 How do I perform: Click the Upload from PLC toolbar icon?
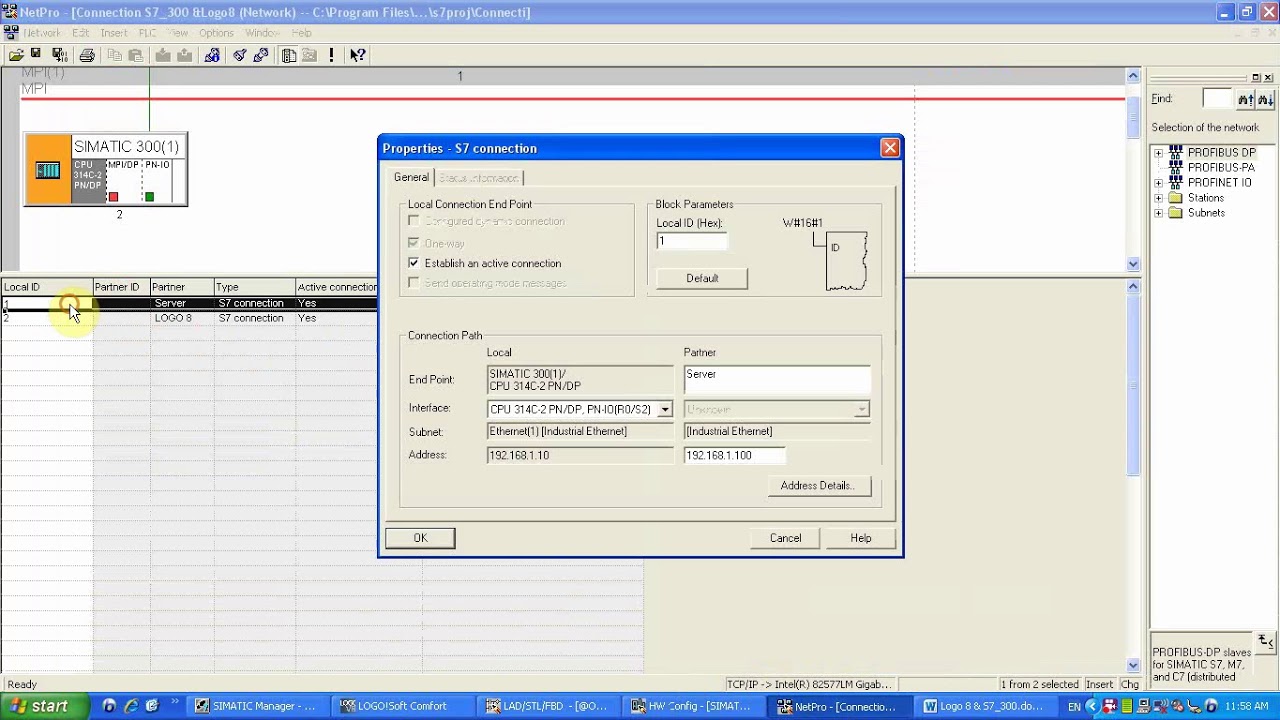(184, 55)
